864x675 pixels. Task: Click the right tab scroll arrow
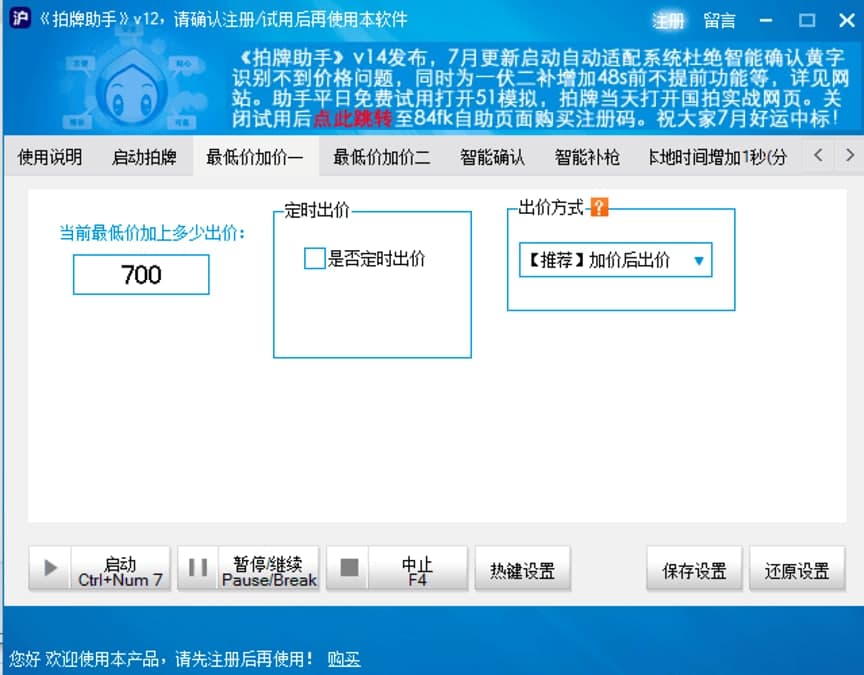(850, 157)
